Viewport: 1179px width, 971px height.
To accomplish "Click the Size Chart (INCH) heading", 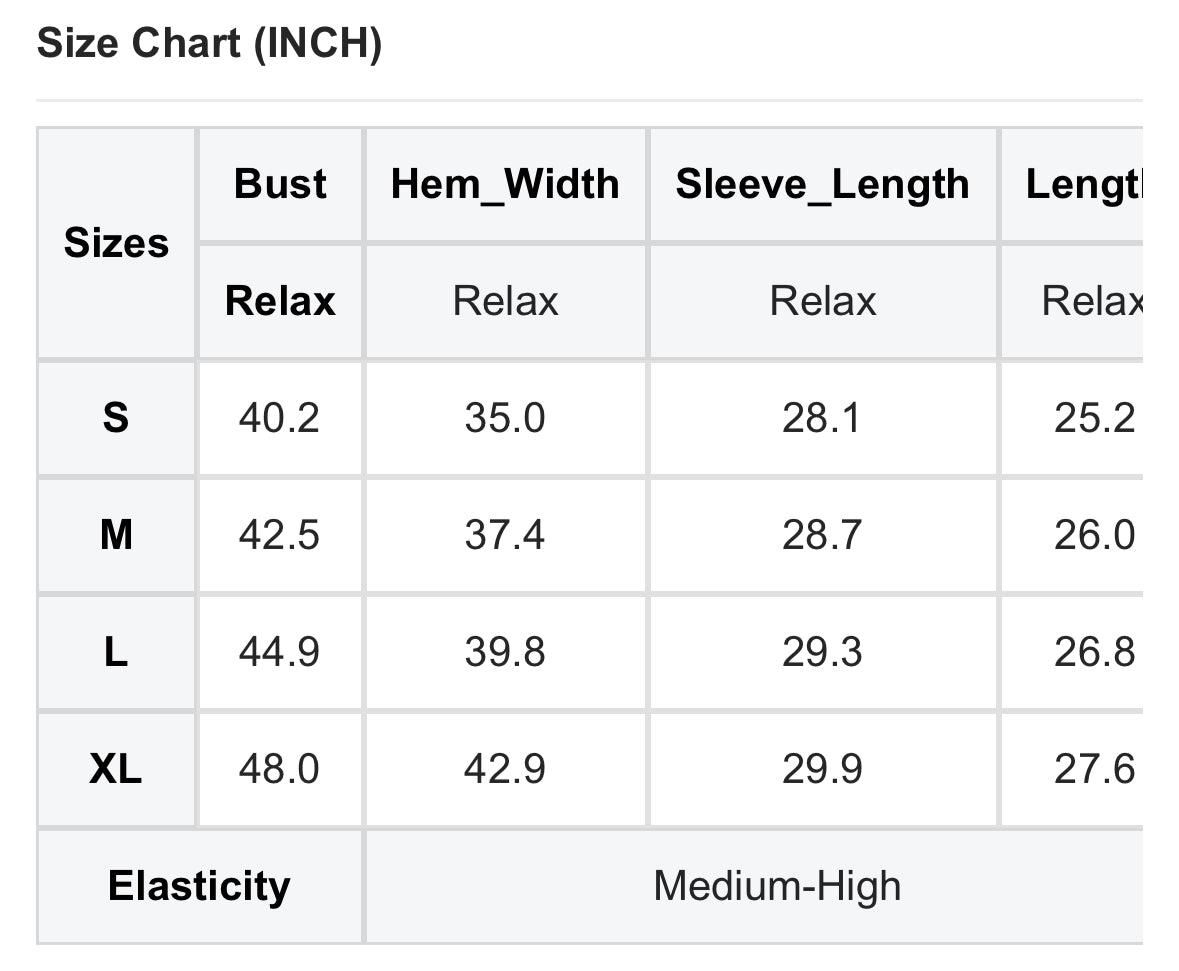I will point(209,45).
